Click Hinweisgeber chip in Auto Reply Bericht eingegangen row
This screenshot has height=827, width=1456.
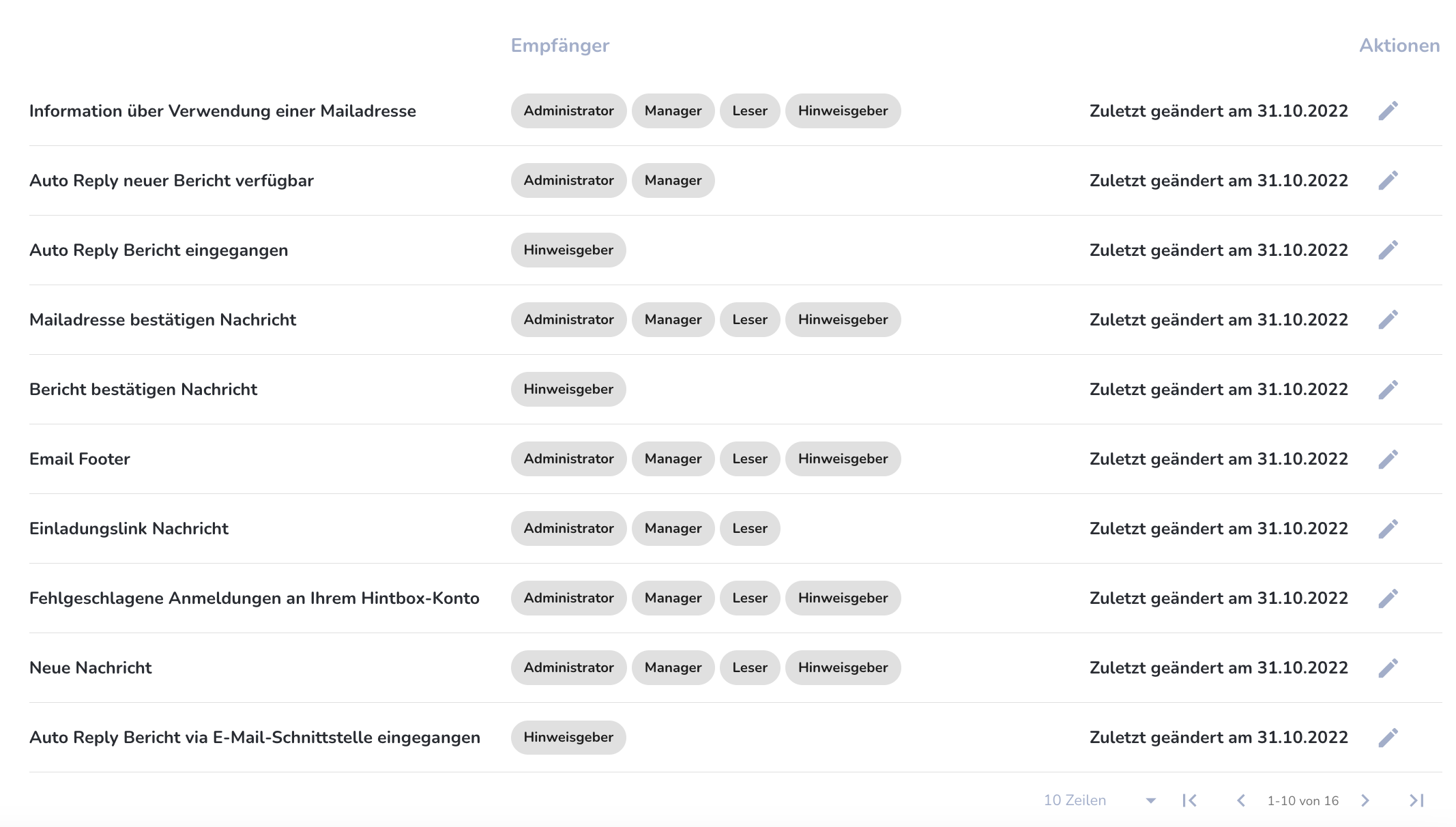568,250
